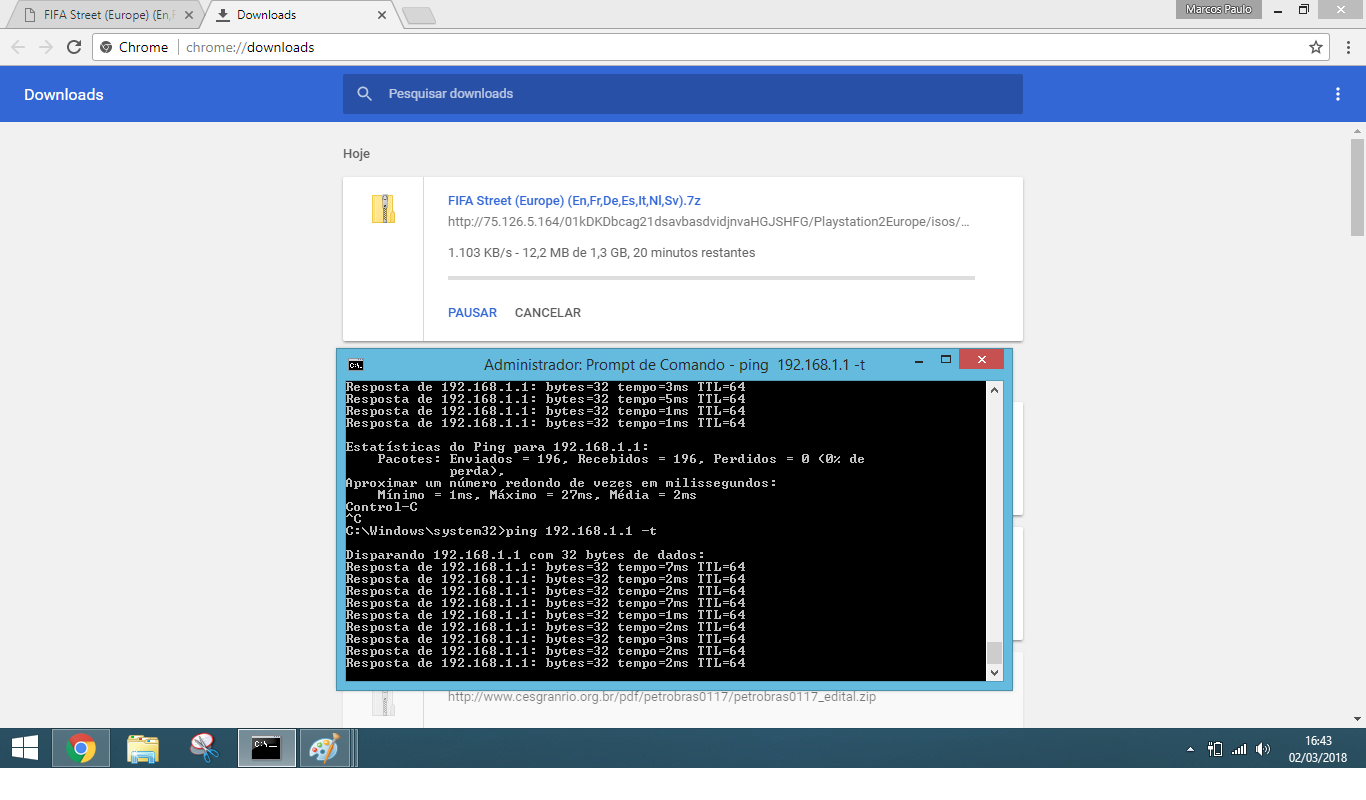Open the Paint taskbar icon
Viewport: 1366px width, 800px height.
pos(324,748)
